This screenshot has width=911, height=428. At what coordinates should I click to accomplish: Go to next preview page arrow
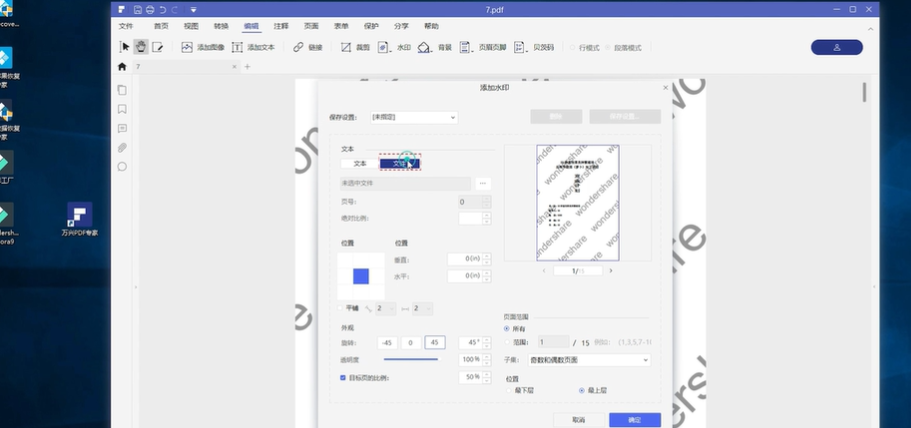(x=611, y=271)
